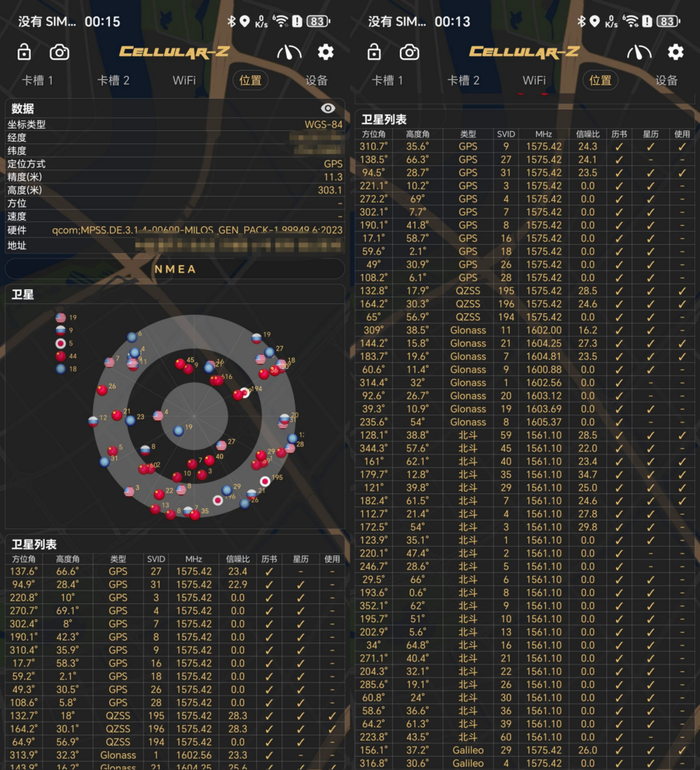The width and height of the screenshot is (700, 770).
Task: Select Glonass 1602.00 MHz row
Action: pyautogui.click(x=524, y=330)
